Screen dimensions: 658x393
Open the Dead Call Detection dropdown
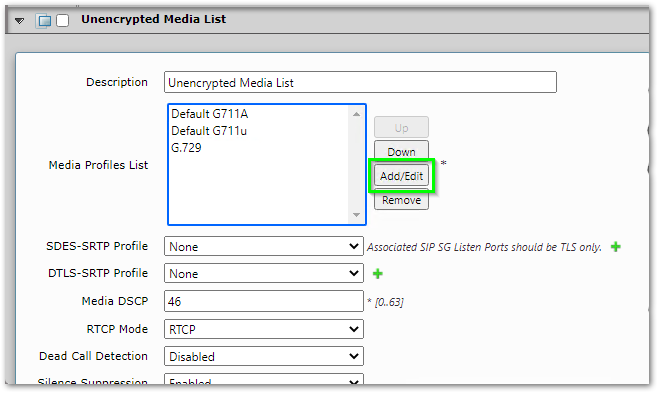tap(264, 357)
